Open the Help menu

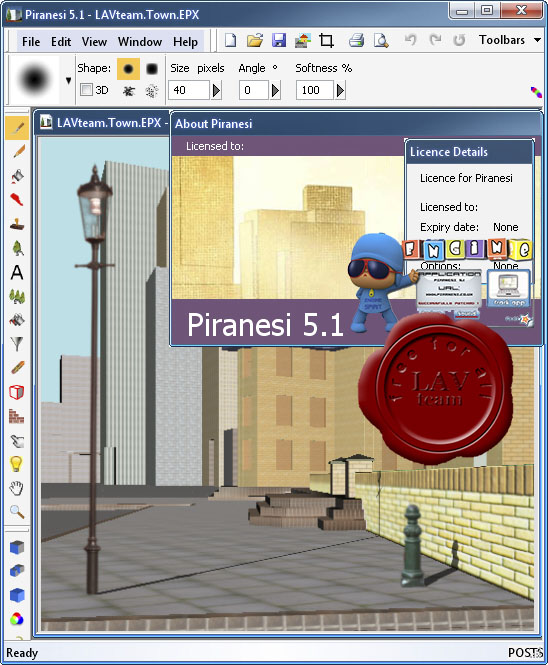(x=185, y=42)
